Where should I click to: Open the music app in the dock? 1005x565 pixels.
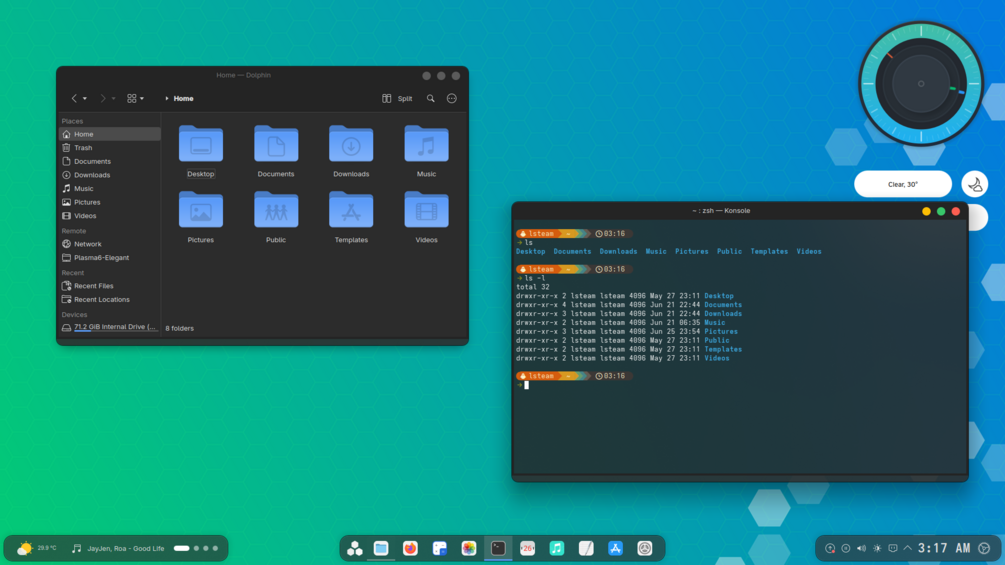pyautogui.click(x=556, y=548)
